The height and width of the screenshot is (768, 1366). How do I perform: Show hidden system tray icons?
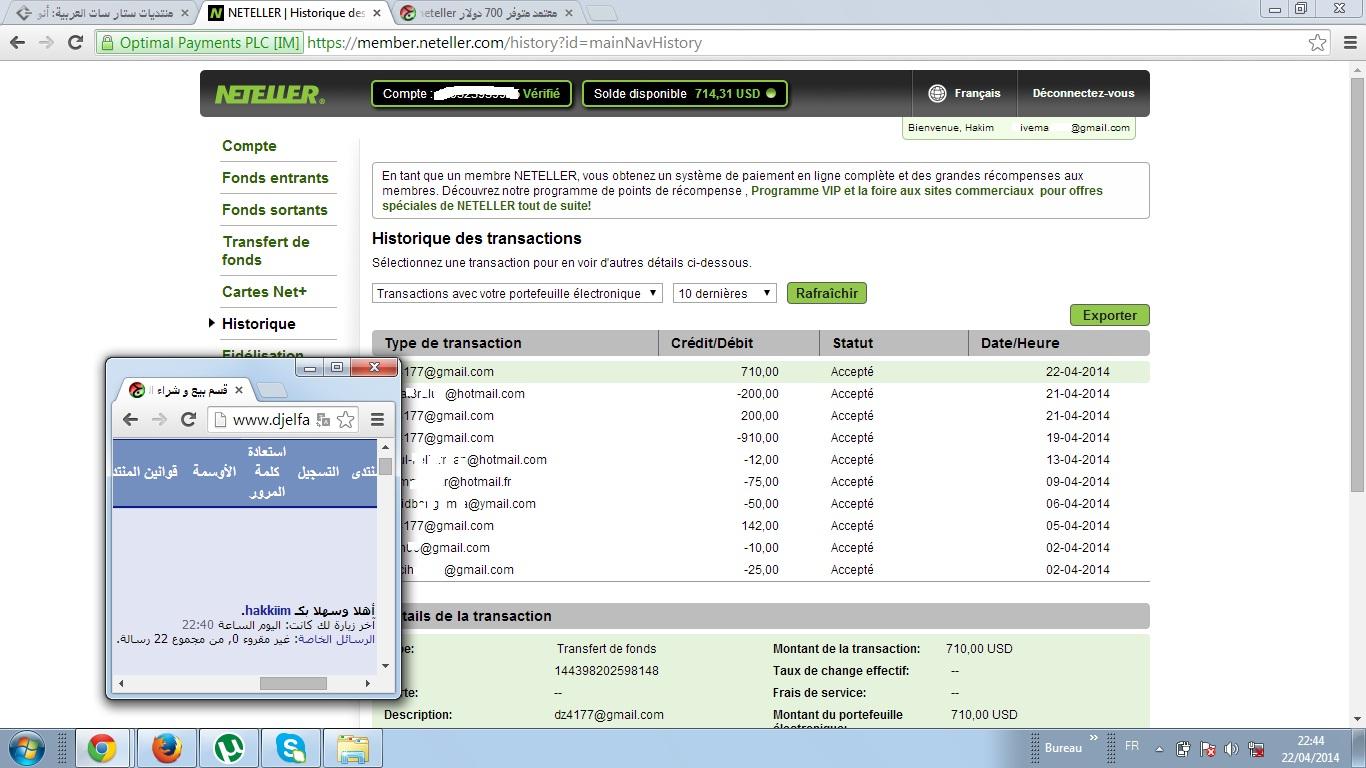tap(1159, 748)
